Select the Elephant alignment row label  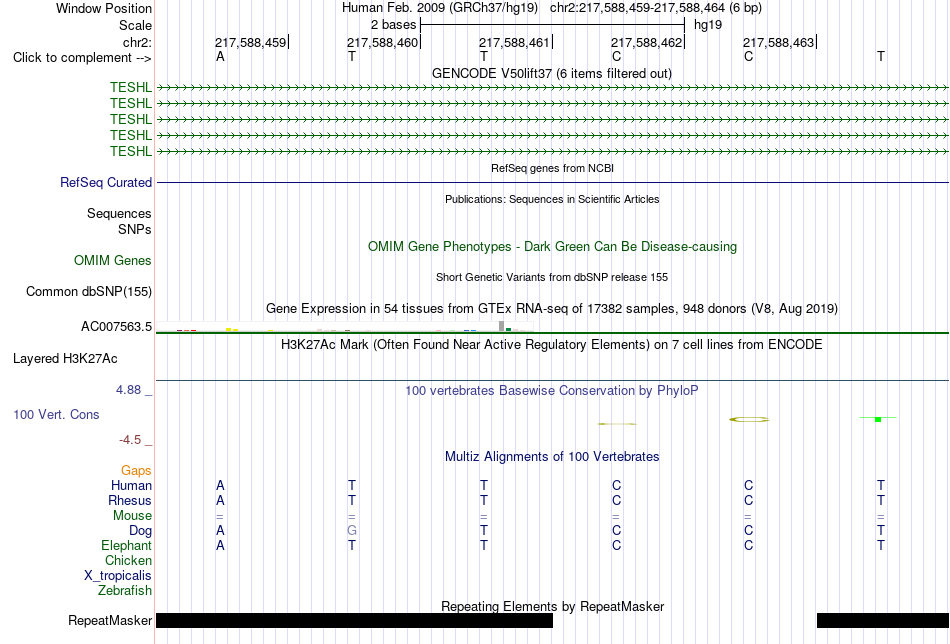(x=127, y=545)
